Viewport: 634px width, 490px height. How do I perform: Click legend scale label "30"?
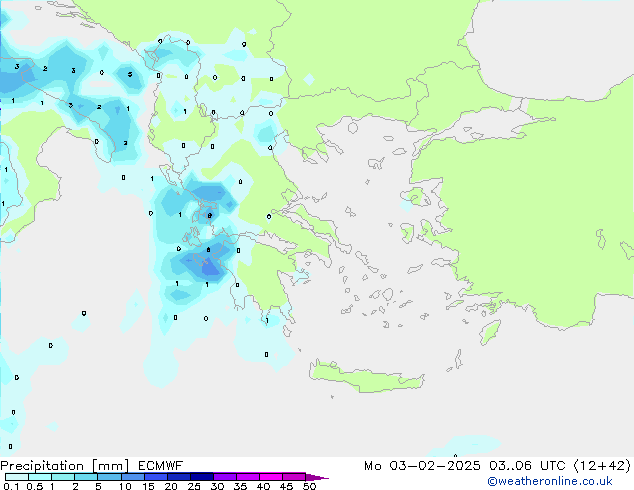point(217,486)
